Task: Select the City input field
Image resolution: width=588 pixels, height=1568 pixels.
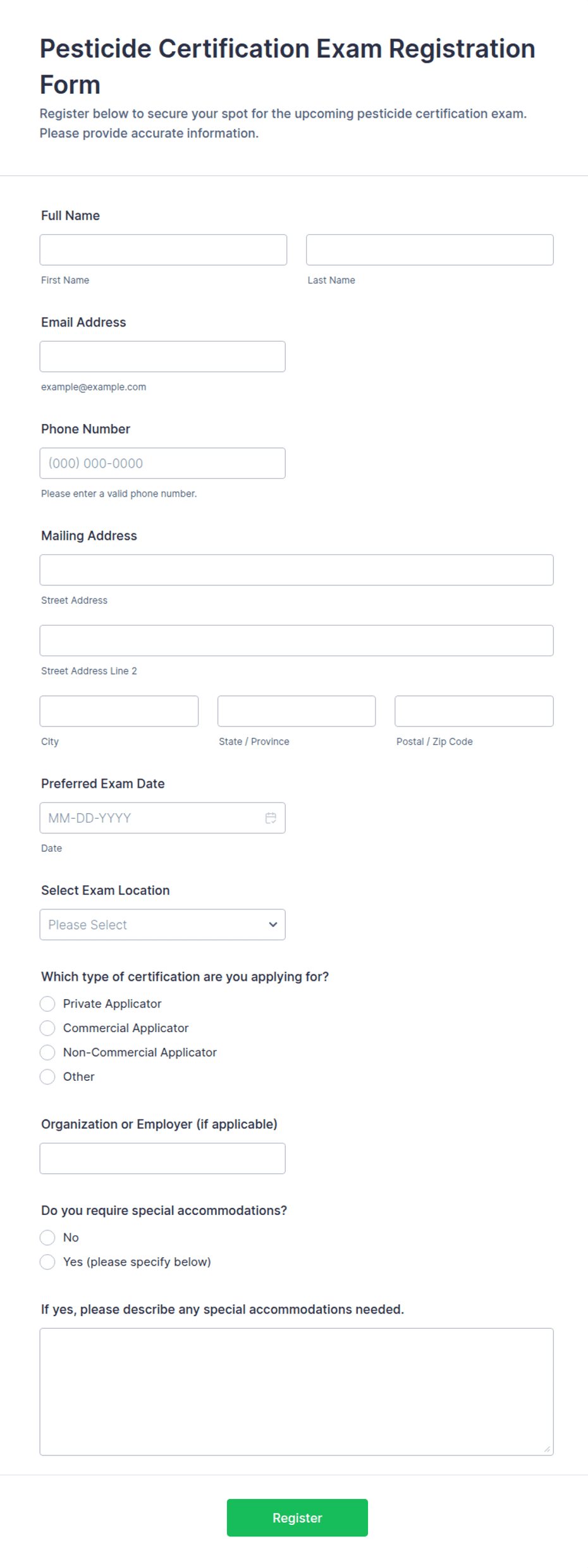Action: point(119,711)
